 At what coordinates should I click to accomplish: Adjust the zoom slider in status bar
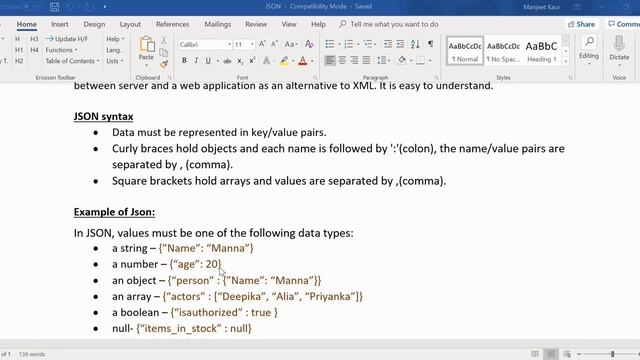click(612, 354)
